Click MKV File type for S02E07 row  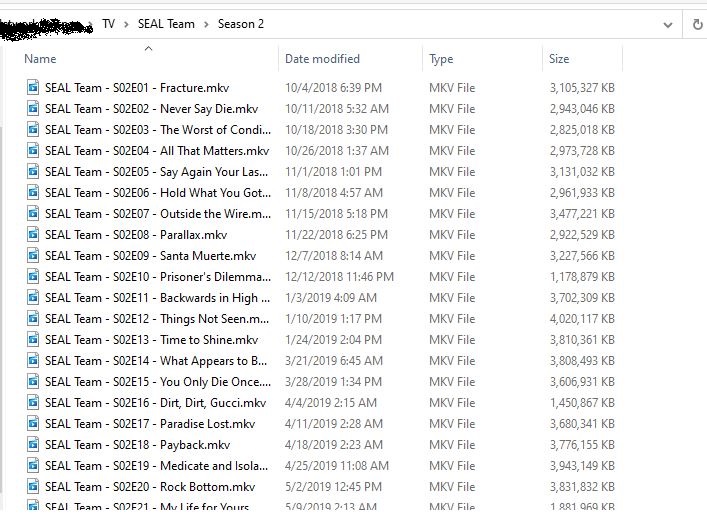coord(452,214)
